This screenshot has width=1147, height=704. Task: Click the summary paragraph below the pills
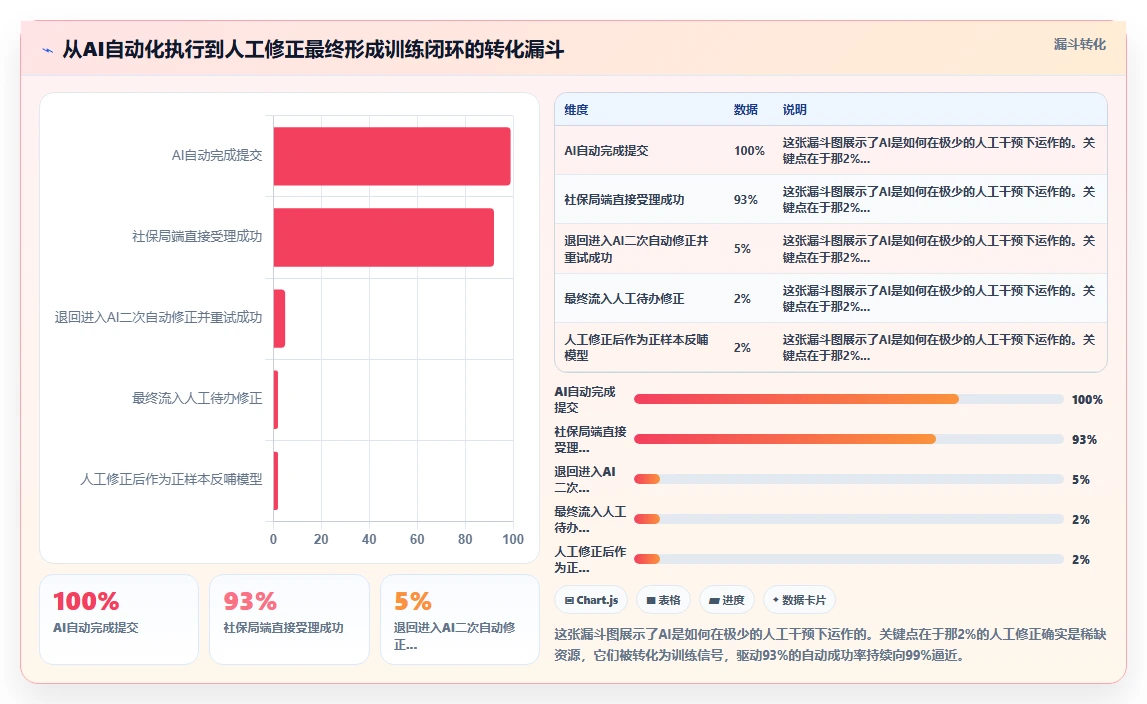click(830, 645)
